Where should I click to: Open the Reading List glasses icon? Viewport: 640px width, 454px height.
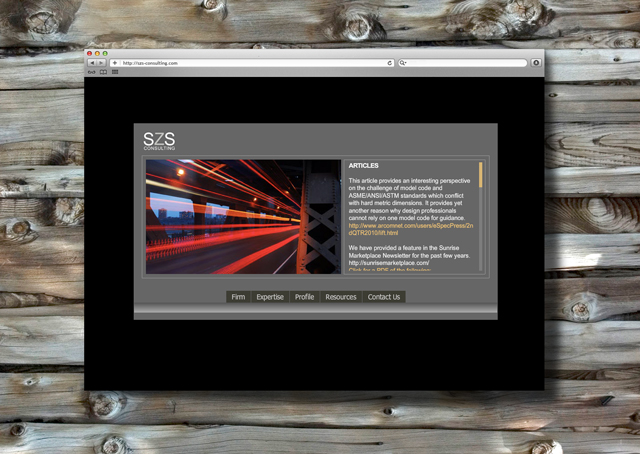point(91,72)
